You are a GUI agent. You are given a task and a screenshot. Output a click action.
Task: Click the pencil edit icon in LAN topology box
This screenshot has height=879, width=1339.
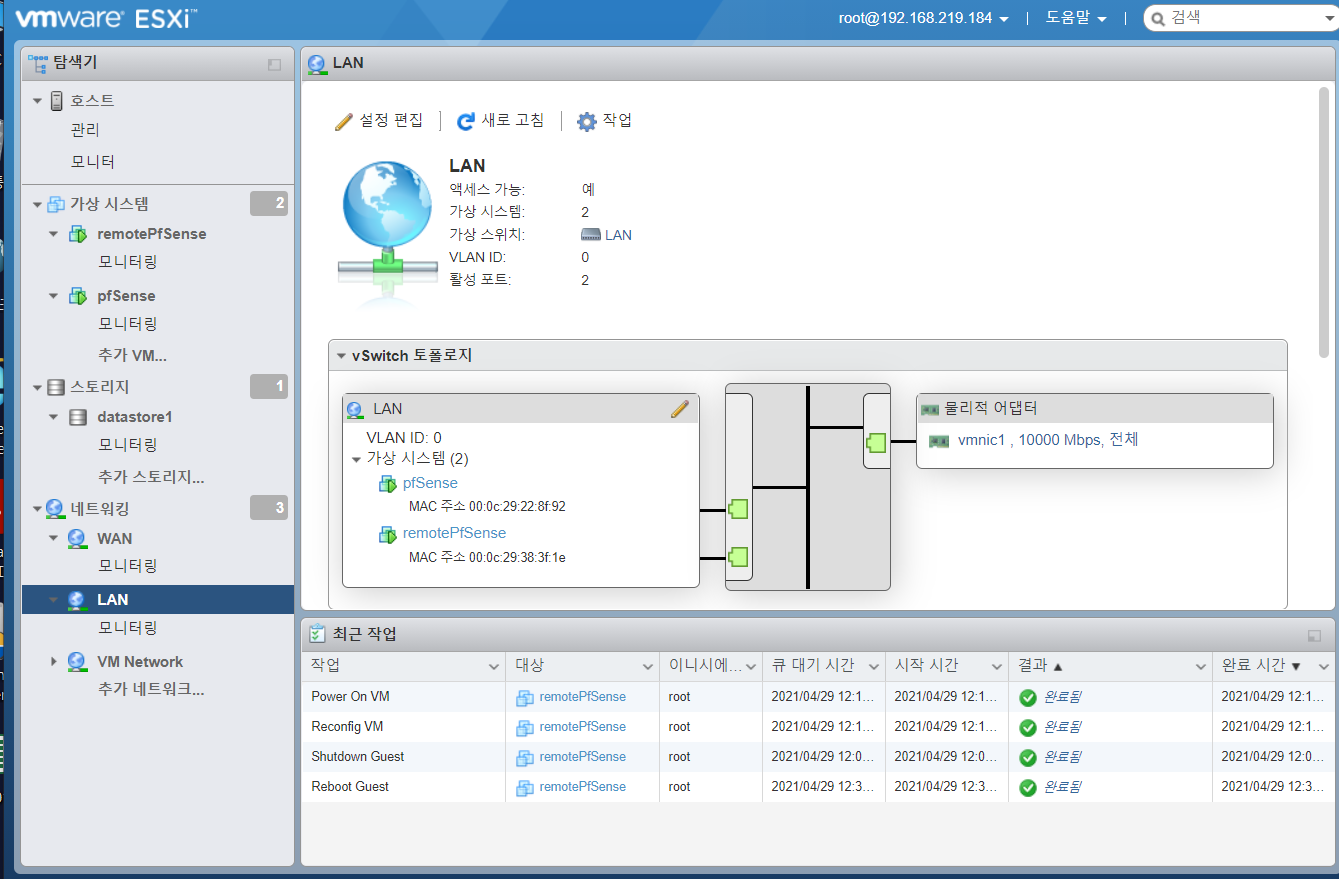click(x=680, y=408)
